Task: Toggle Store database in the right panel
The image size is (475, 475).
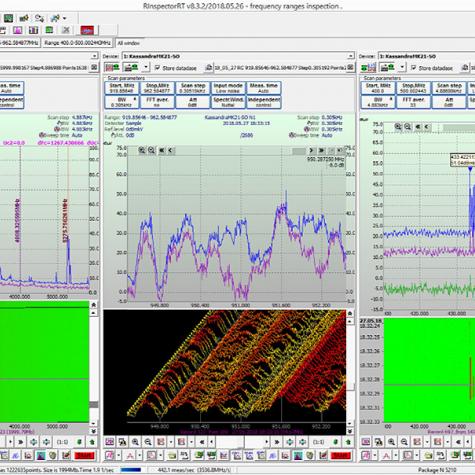Action: pyautogui.click(x=414, y=68)
